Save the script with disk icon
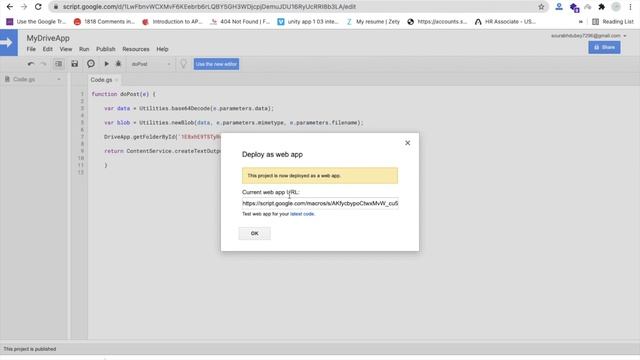 click(75, 64)
